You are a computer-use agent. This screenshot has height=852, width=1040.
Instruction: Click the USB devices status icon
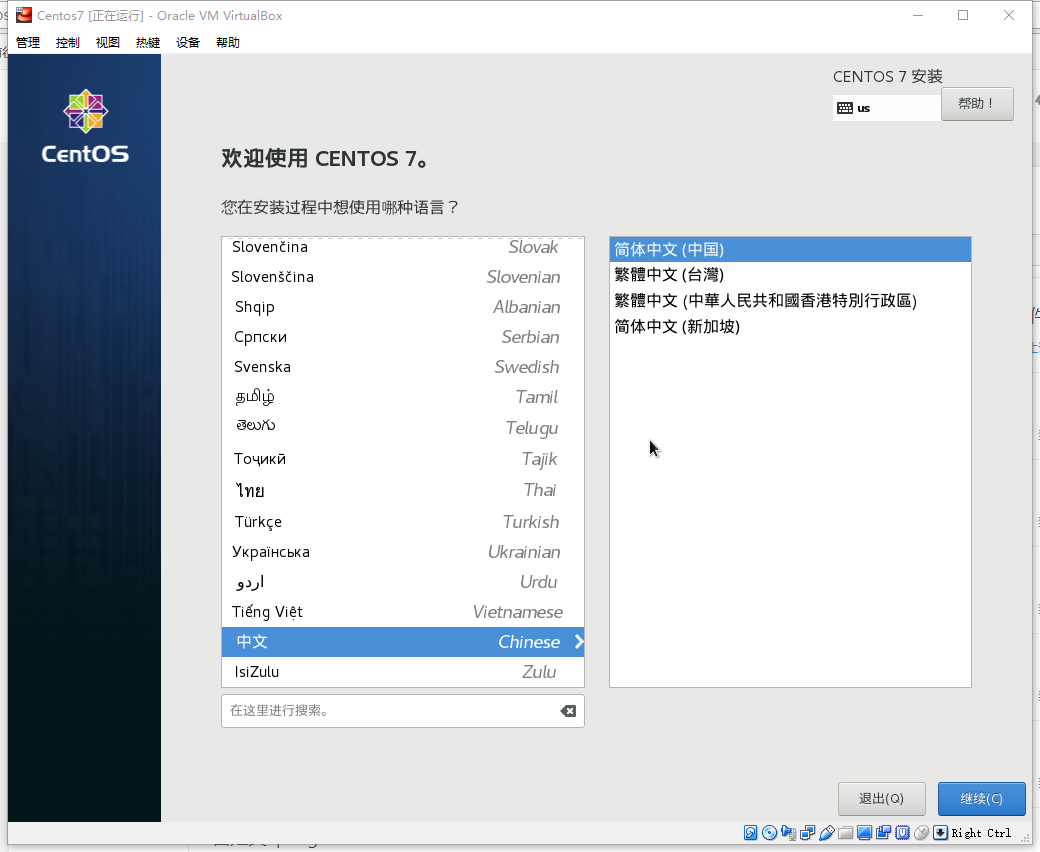pyautogui.click(x=826, y=833)
